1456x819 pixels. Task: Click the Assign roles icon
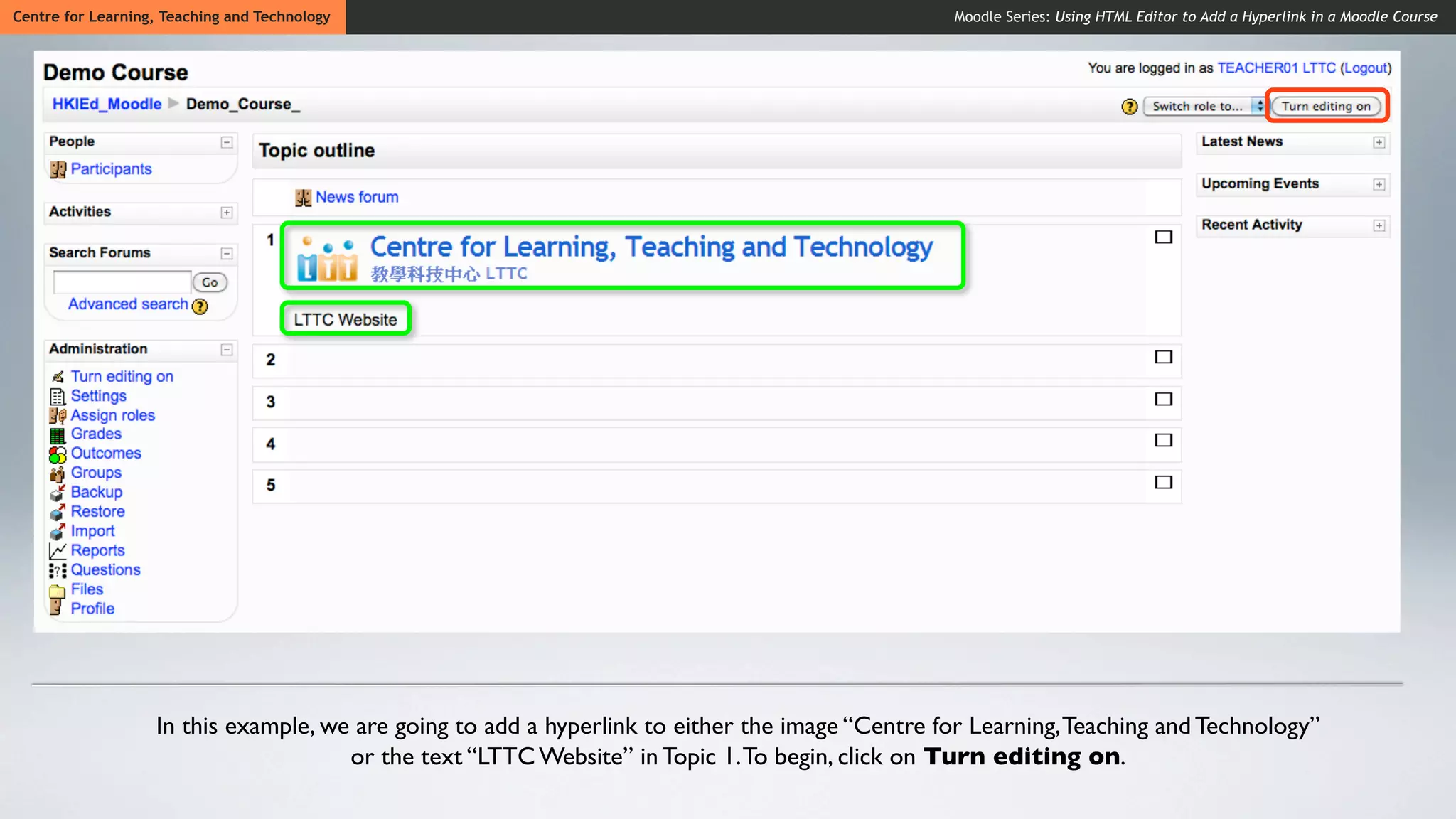(x=58, y=416)
